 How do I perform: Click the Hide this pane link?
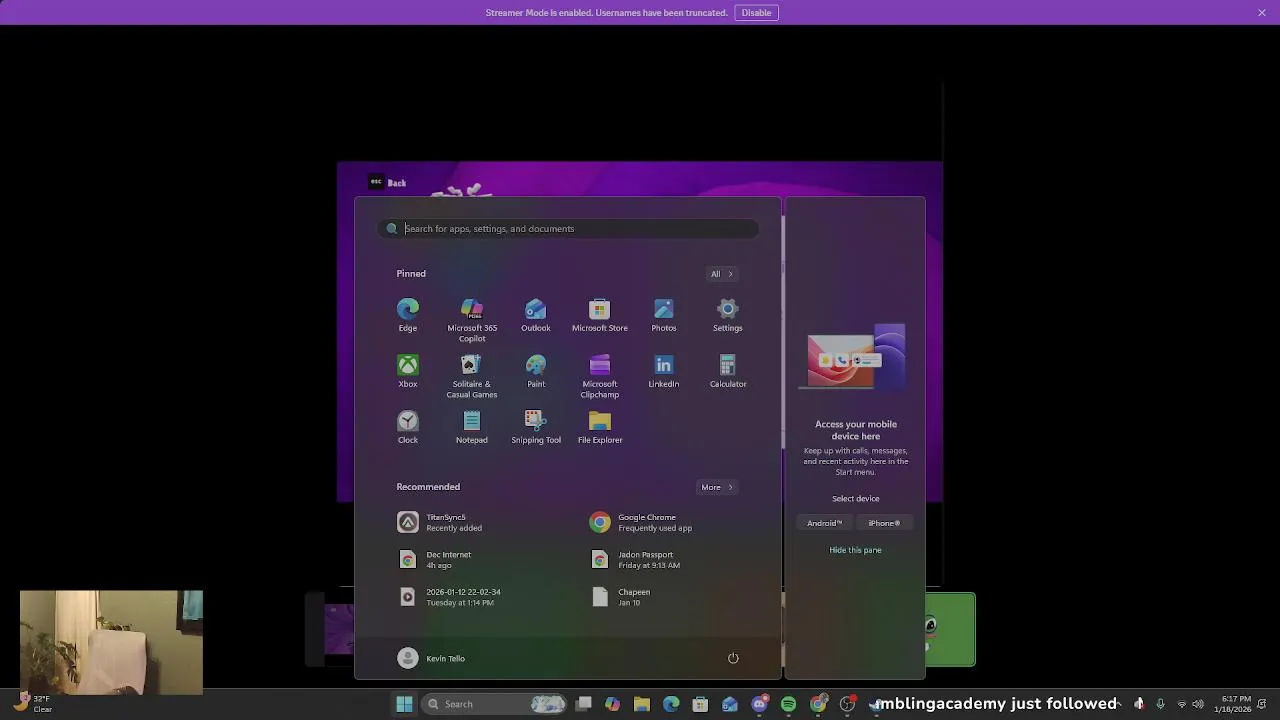pos(855,550)
